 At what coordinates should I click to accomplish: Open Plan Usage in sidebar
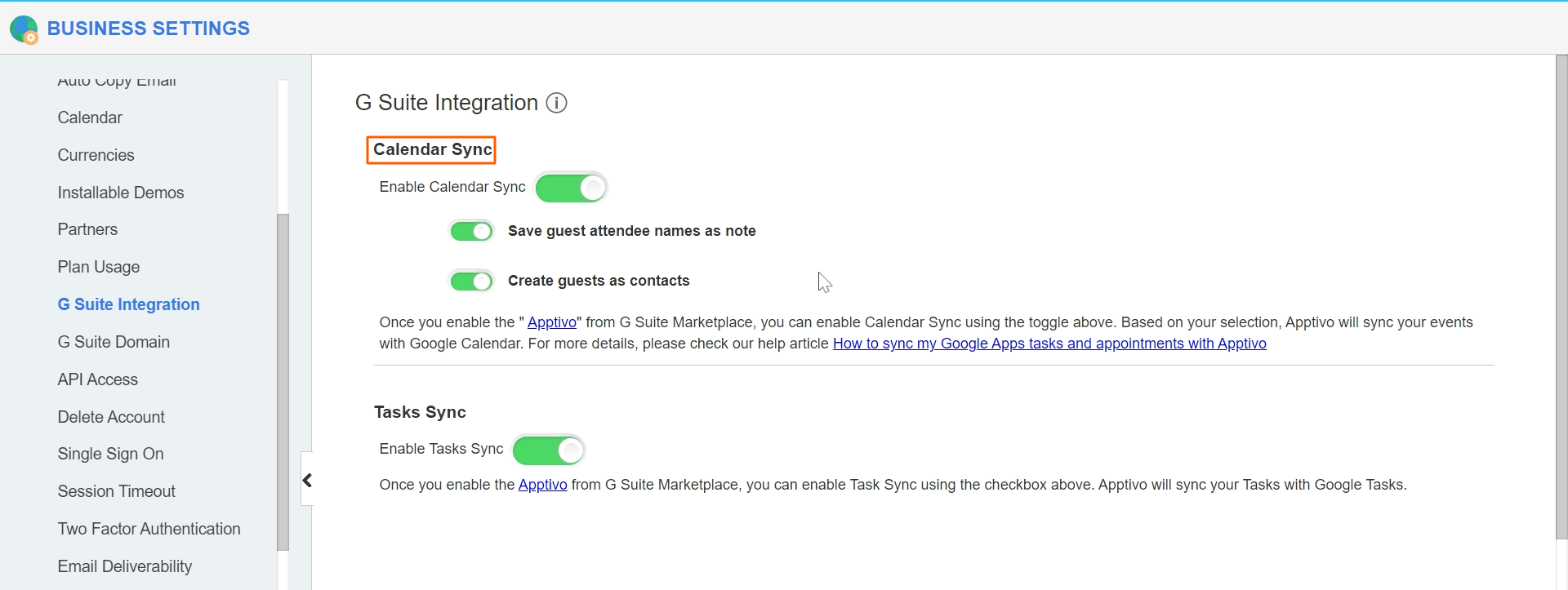pos(99,267)
